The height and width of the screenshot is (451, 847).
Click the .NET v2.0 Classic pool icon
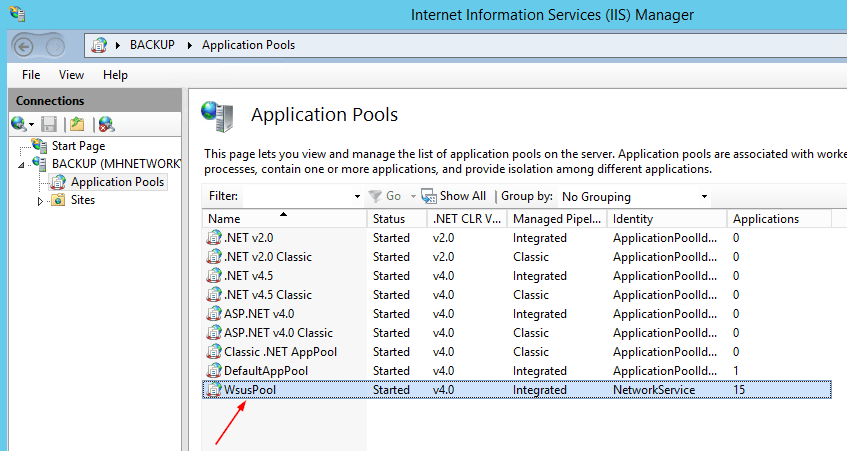[214, 257]
